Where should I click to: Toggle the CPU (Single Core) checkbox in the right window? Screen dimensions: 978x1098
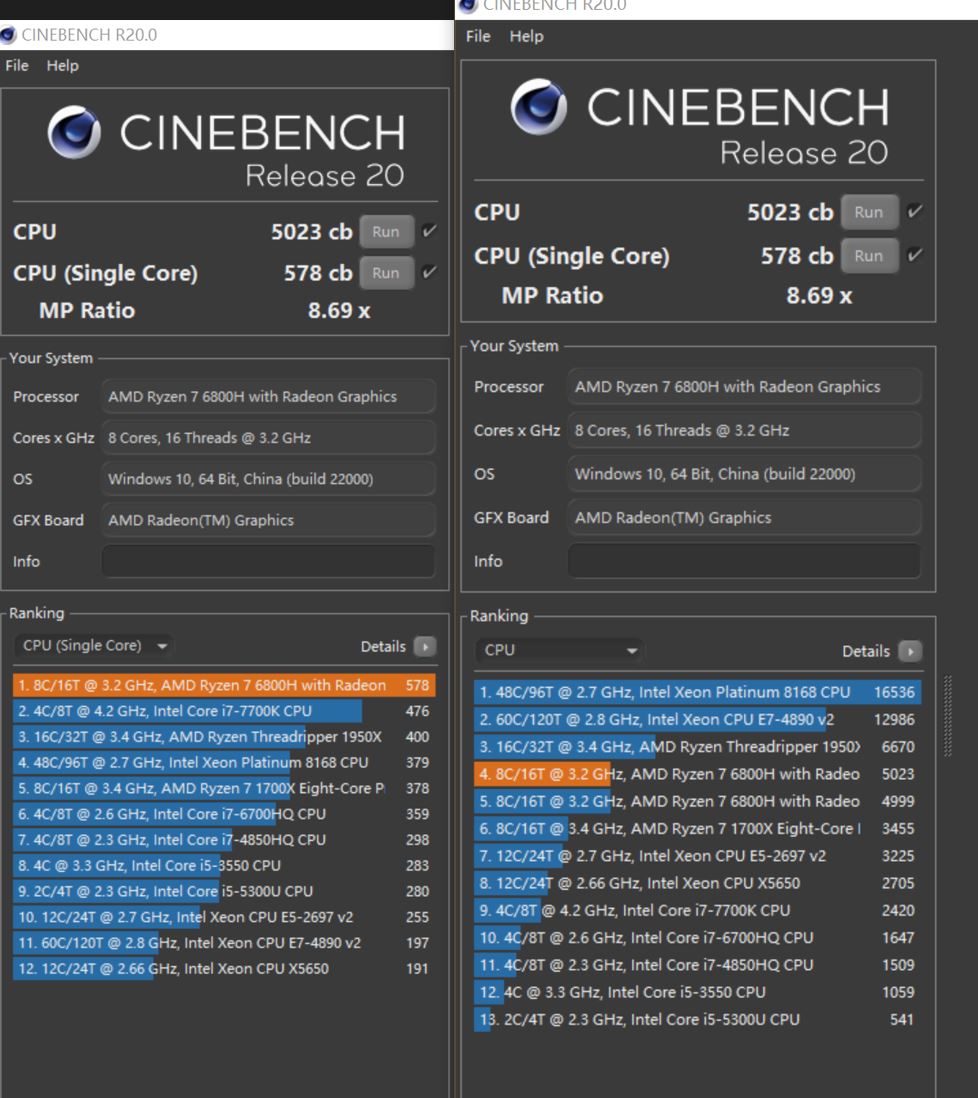coord(915,255)
